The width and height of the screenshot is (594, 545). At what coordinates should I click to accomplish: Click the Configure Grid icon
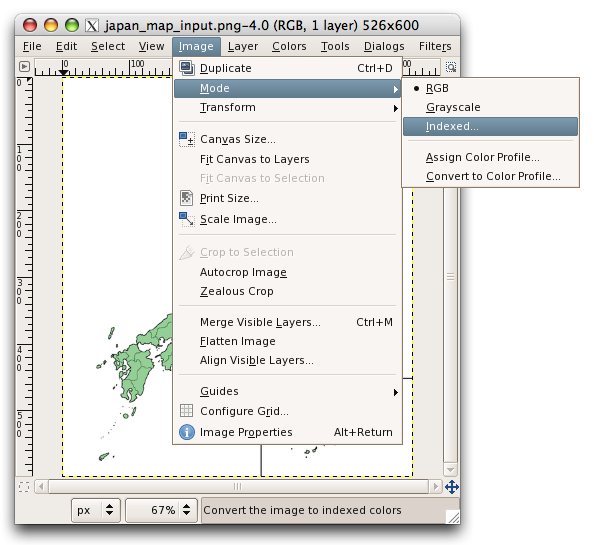[186, 411]
